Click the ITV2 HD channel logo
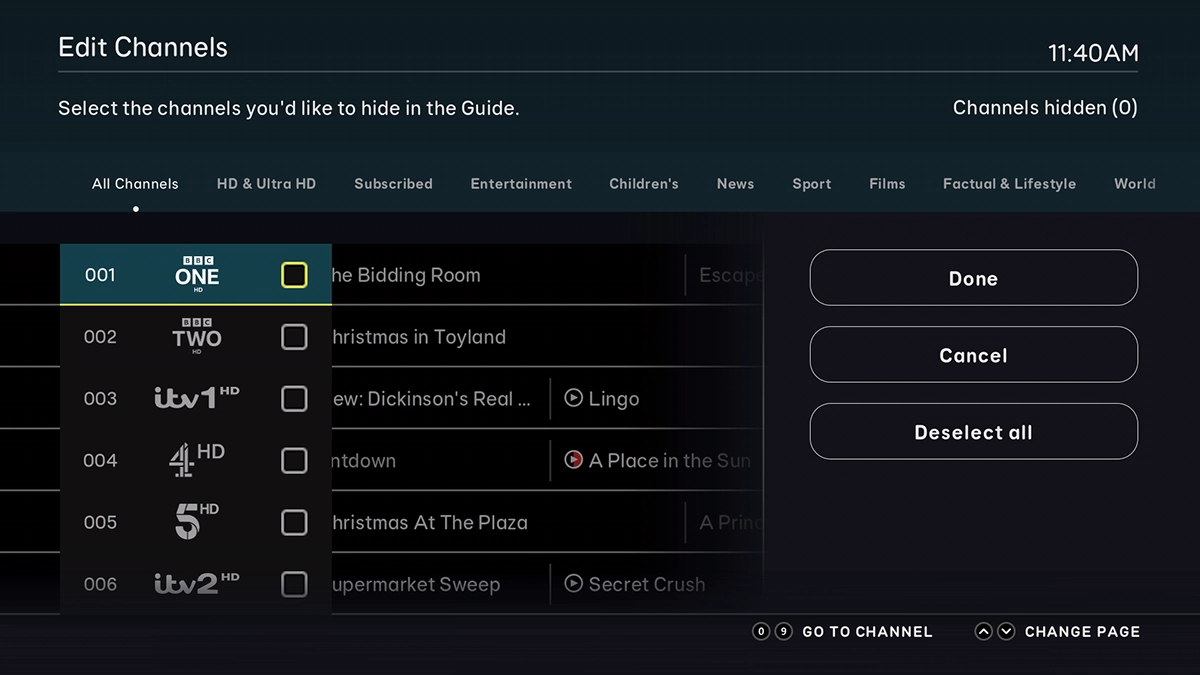Screen dimensions: 1200x675 (x=196, y=584)
